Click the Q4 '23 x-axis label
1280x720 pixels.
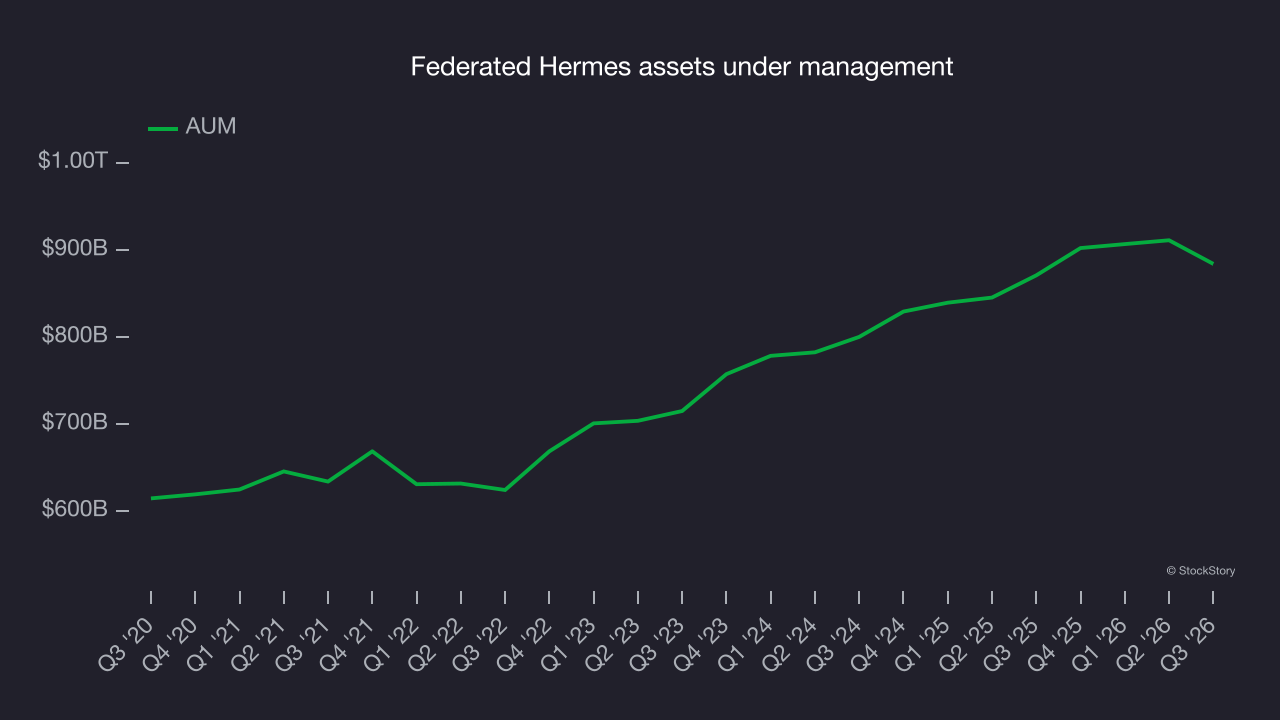701,643
